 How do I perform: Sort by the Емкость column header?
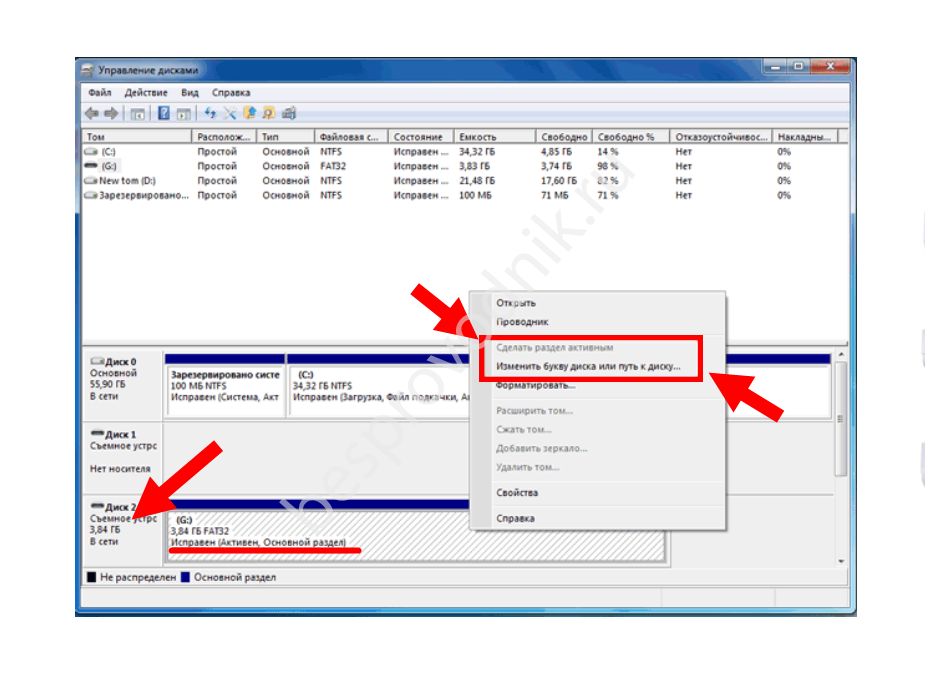[477, 137]
